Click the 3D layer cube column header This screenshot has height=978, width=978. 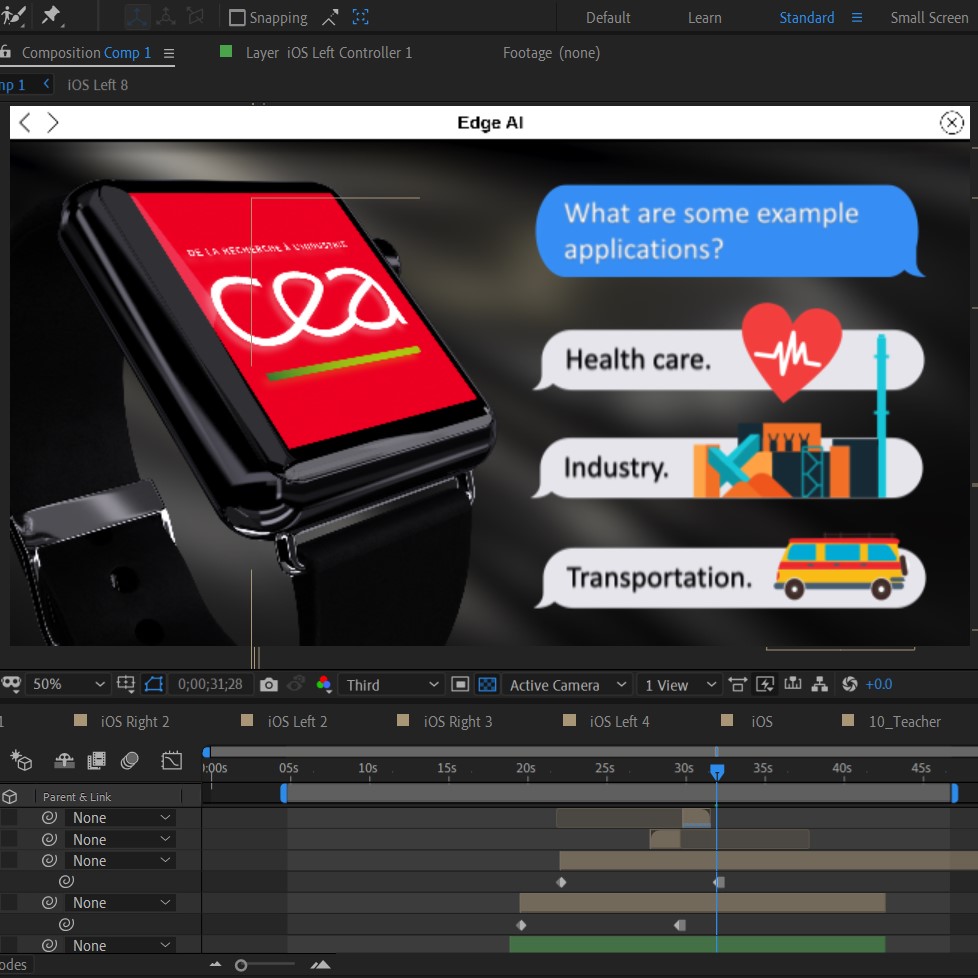(x=10, y=796)
